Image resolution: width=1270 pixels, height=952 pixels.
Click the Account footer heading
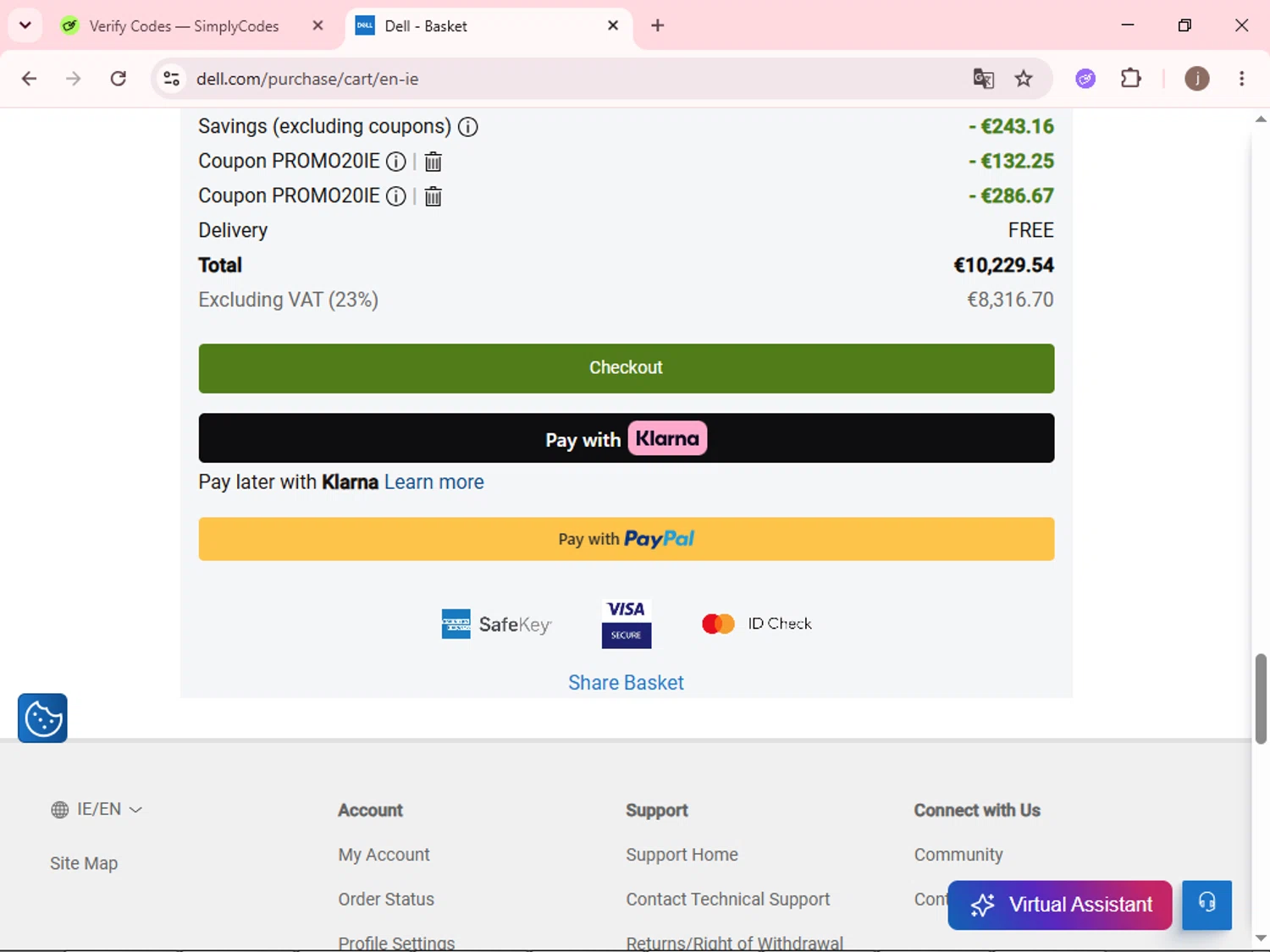pos(370,811)
